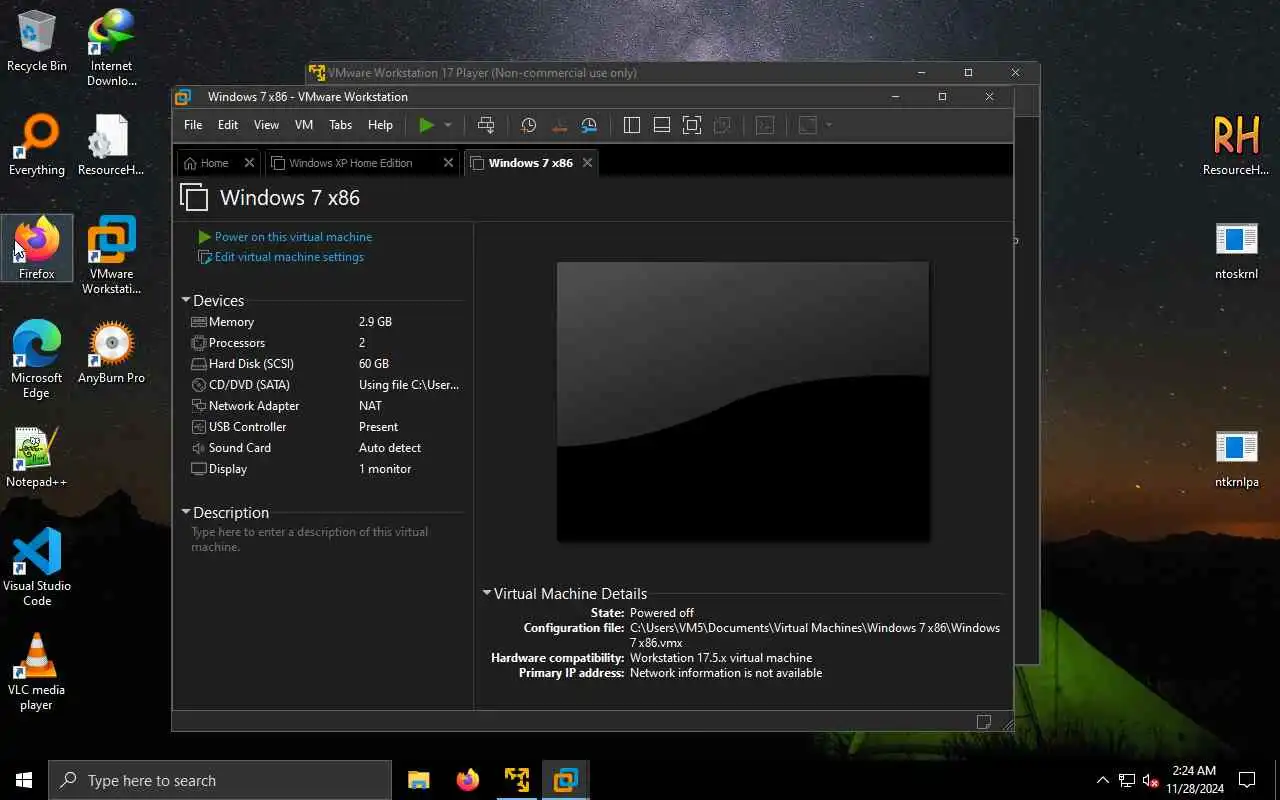Select the VMware Workstation desktop shortcut
This screenshot has height=800, width=1280.
pos(111,255)
